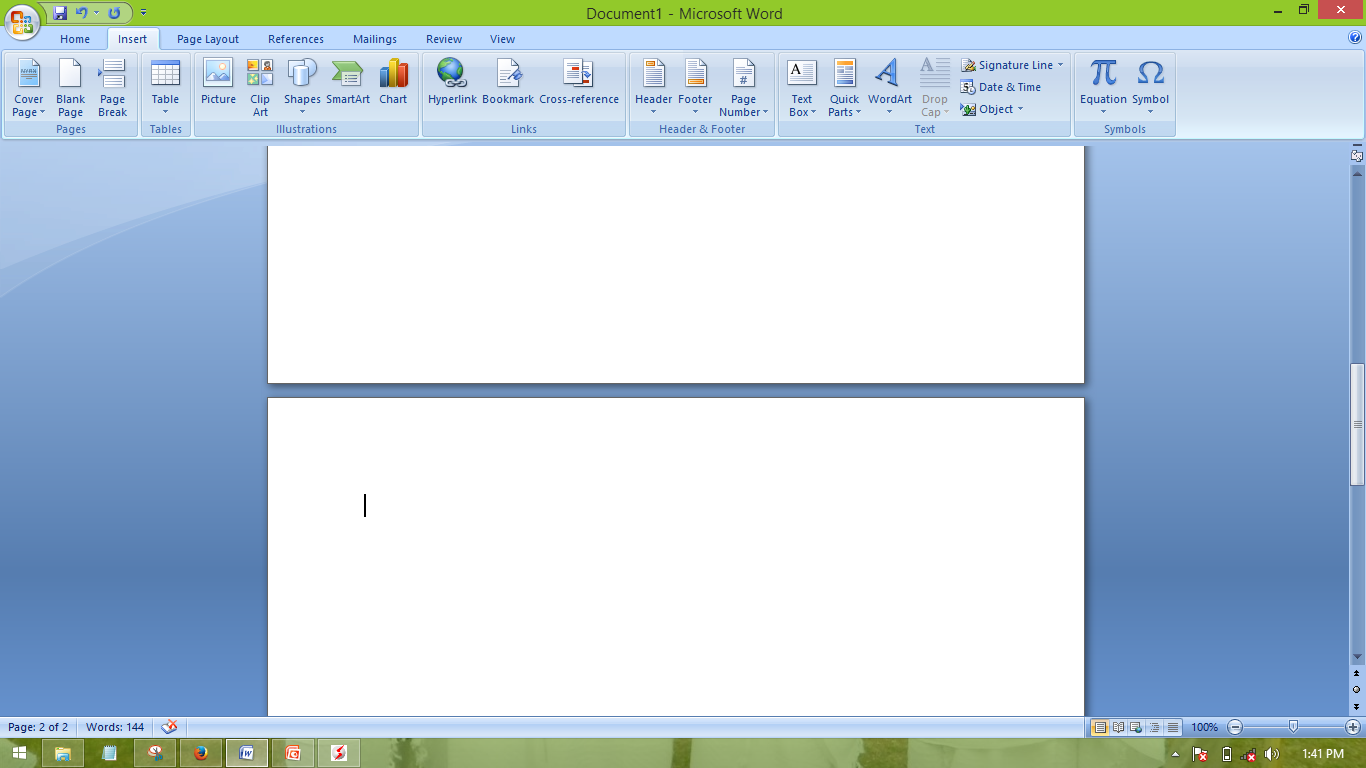Click the Page: 2 of 2 indicator

[38, 727]
